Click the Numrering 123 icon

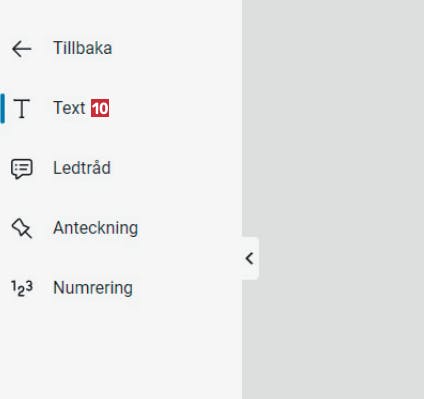(x=22, y=288)
